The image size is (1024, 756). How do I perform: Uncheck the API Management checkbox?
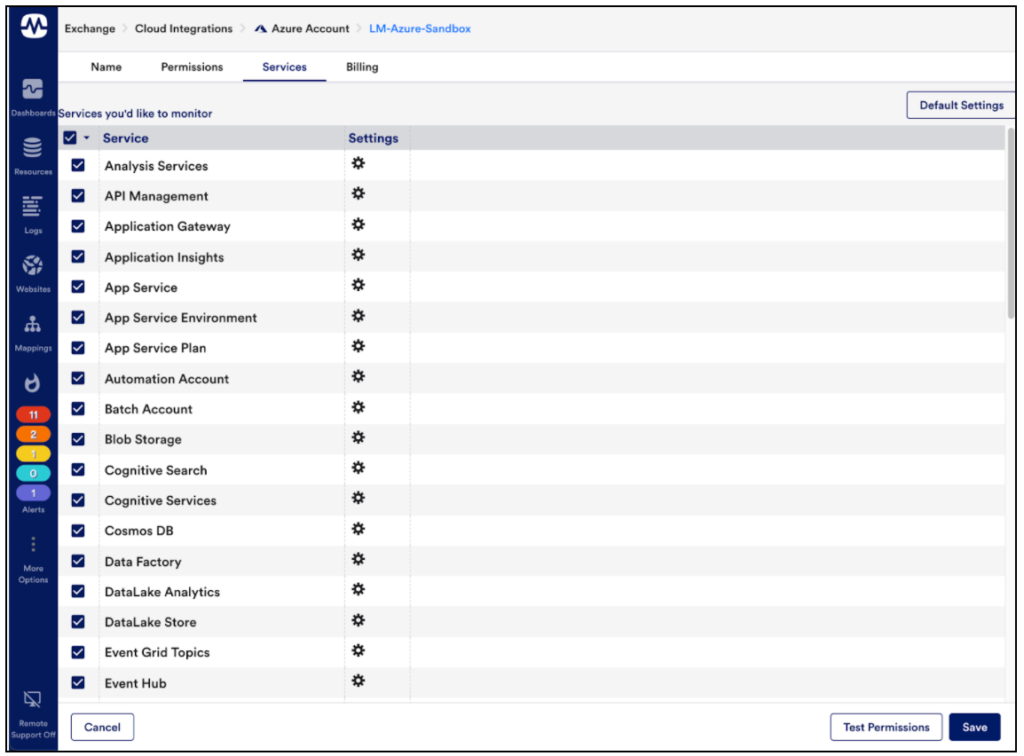pos(78,196)
